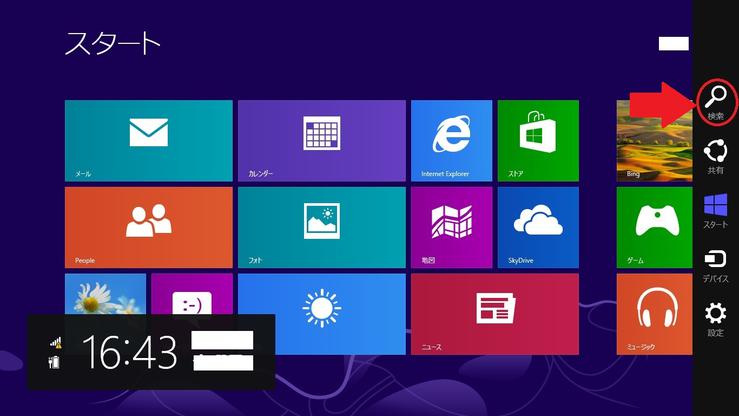Open the 設定 (Settings) gear charm
This screenshot has height=416, width=739.
pyautogui.click(x=716, y=318)
